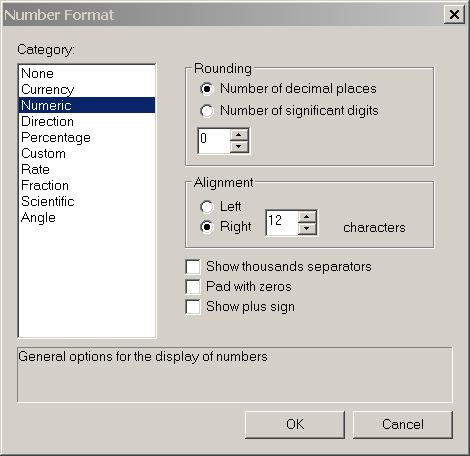Image resolution: width=470 pixels, height=456 pixels.
Task: Click the alignment characters input field
Action: pyautogui.click(x=282, y=223)
